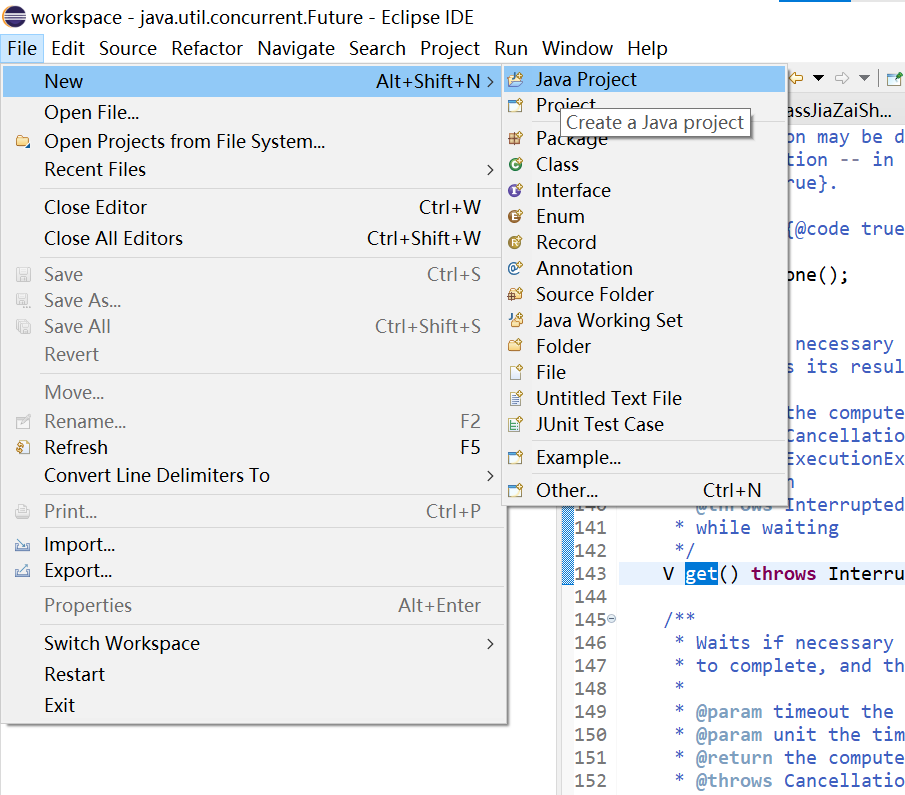
Task: Open the Edit menu
Action: point(68,48)
